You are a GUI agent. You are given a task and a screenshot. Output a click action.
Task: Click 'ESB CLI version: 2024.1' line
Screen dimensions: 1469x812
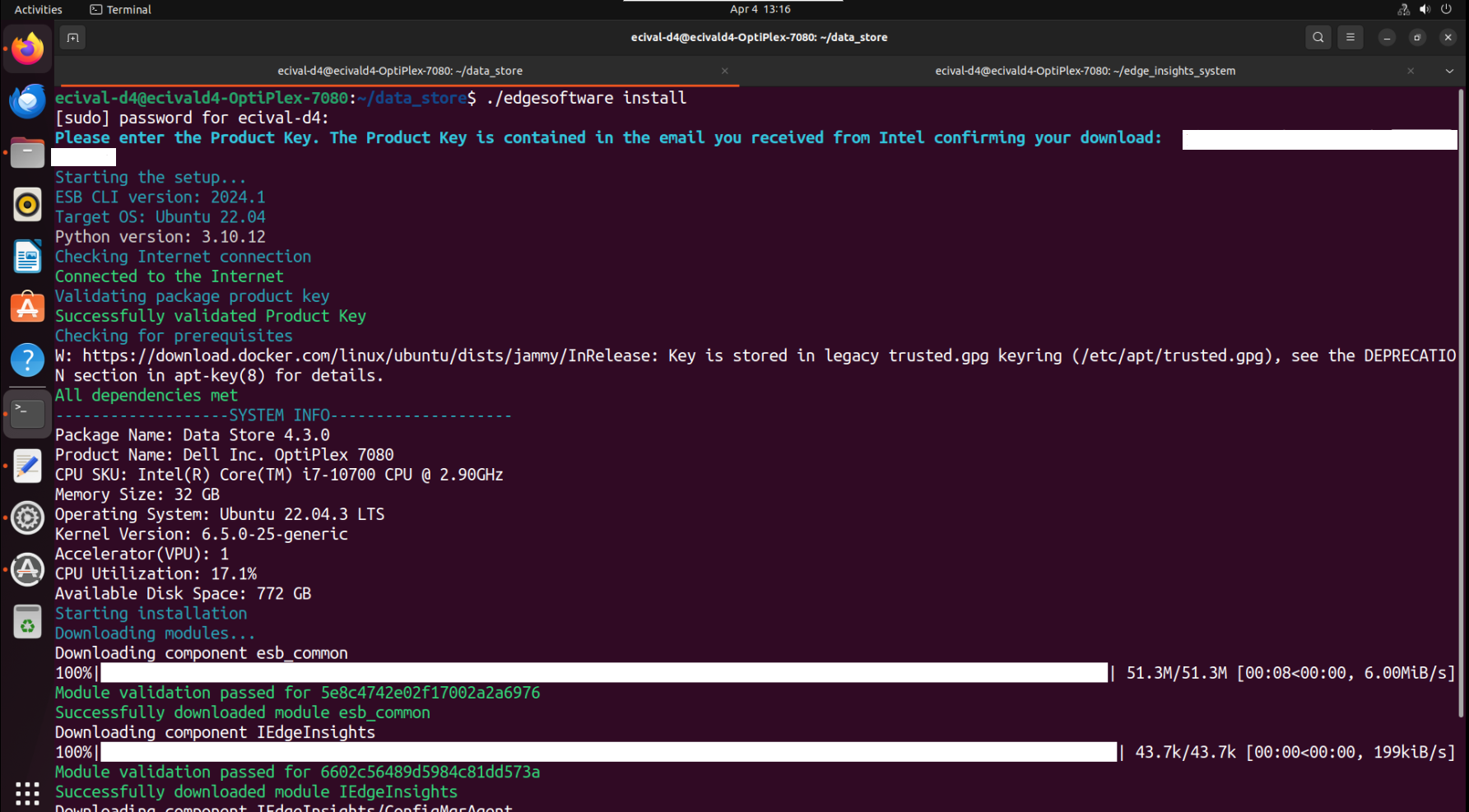160,197
